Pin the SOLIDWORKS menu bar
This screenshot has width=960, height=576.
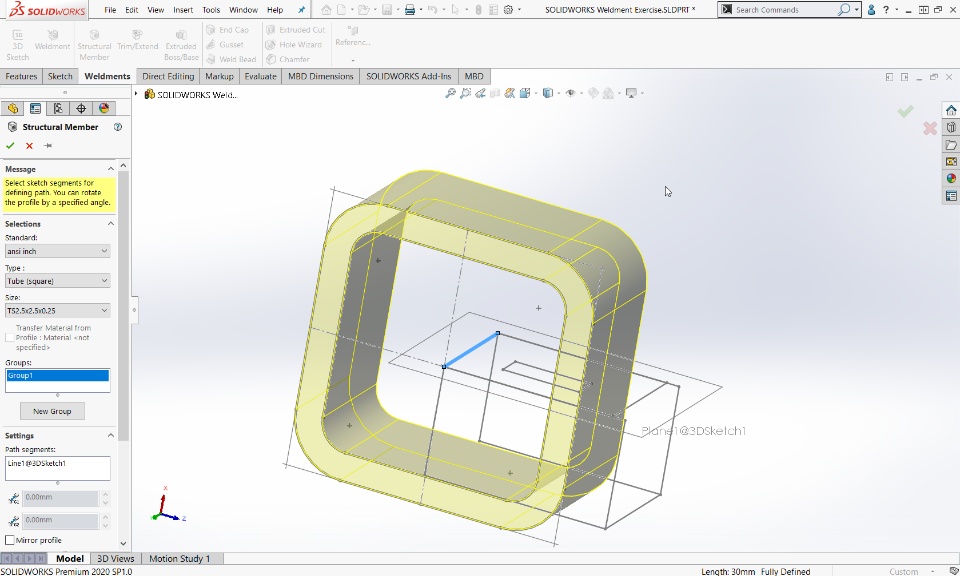[x=301, y=10]
